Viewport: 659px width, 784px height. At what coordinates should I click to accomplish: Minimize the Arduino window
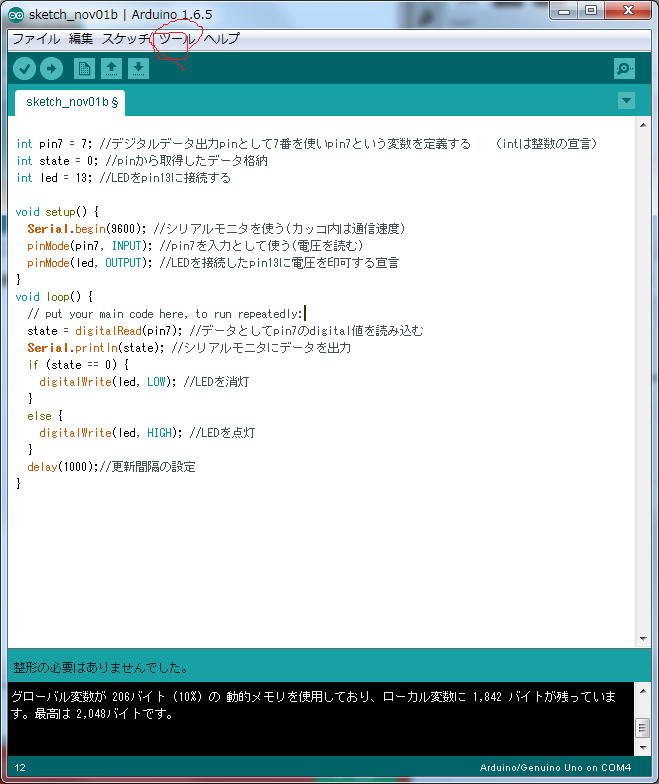(564, 11)
